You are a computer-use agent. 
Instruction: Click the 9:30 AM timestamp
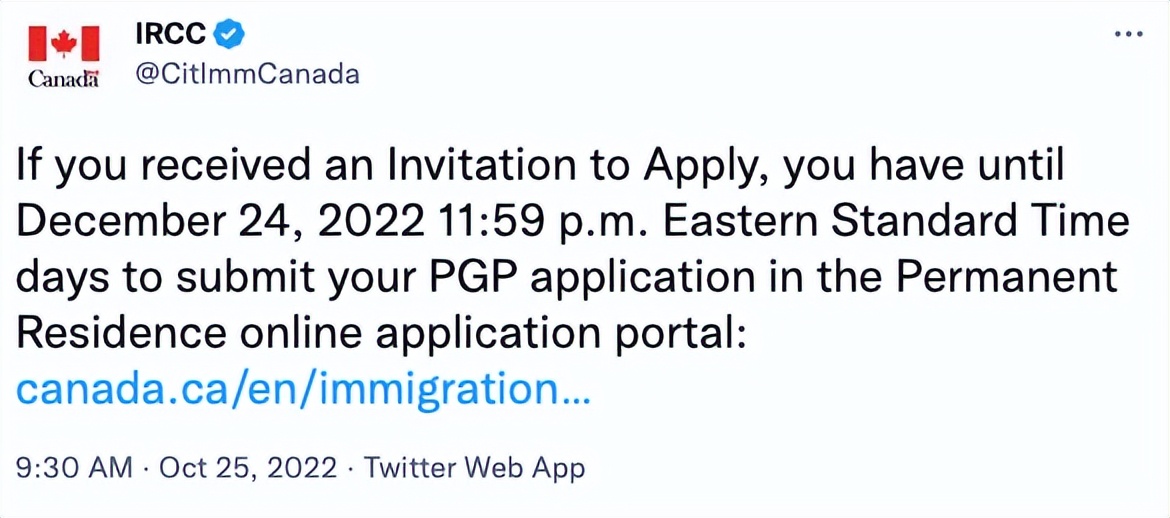pyautogui.click(x=74, y=468)
